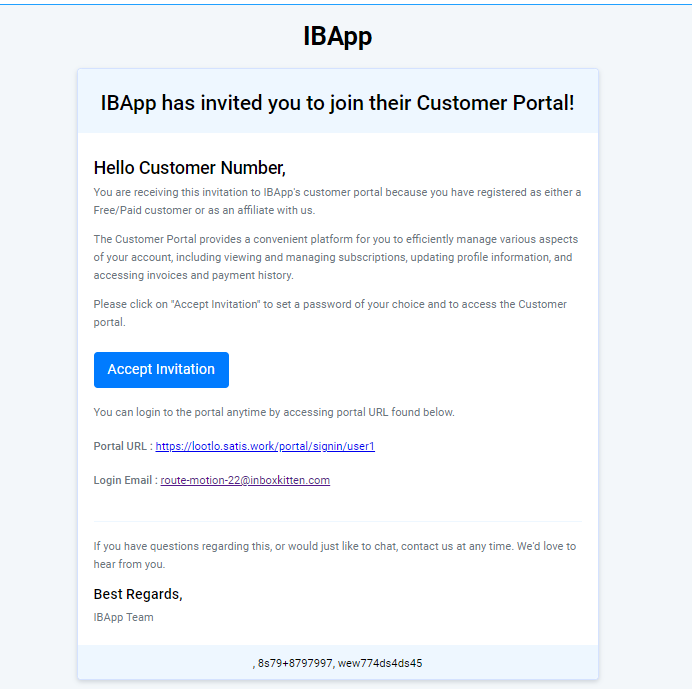The height and width of the screenshot is (689, 692).
Task: Click the 'Best Regards,' sign-off
Action: [x=138, y=595]
